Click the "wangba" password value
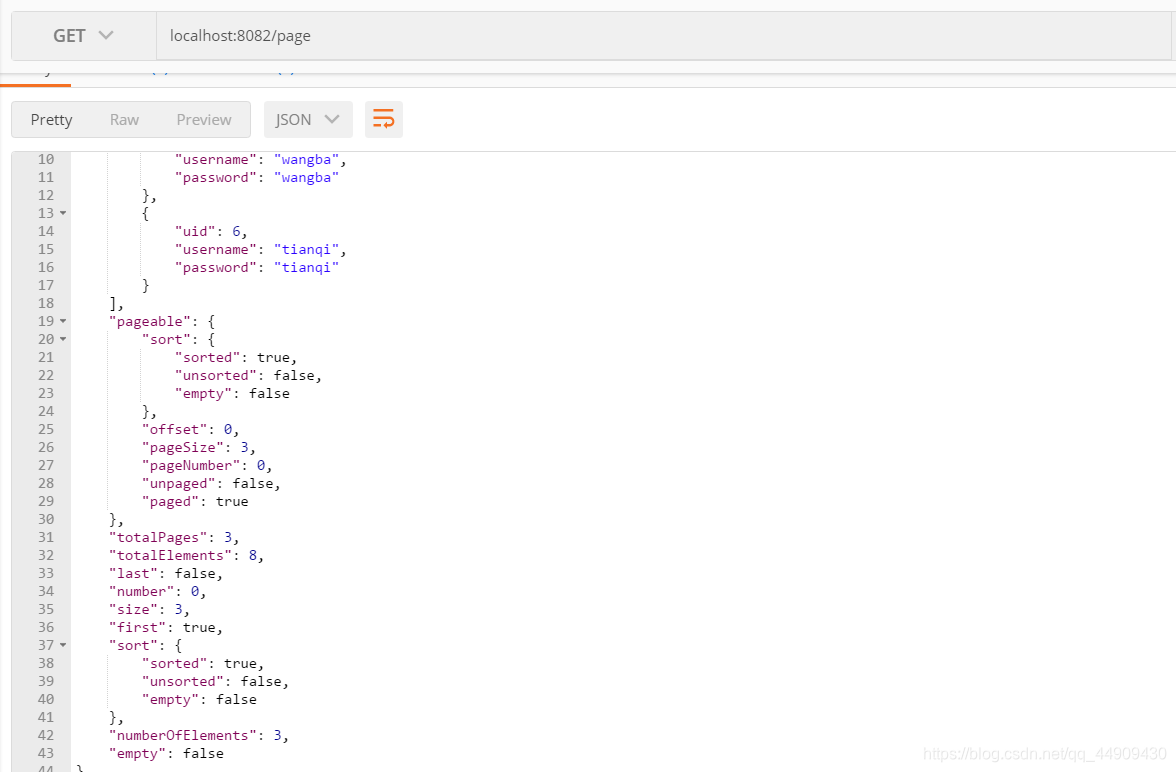This screenshot has height=772, width=1176. (306, 177)
